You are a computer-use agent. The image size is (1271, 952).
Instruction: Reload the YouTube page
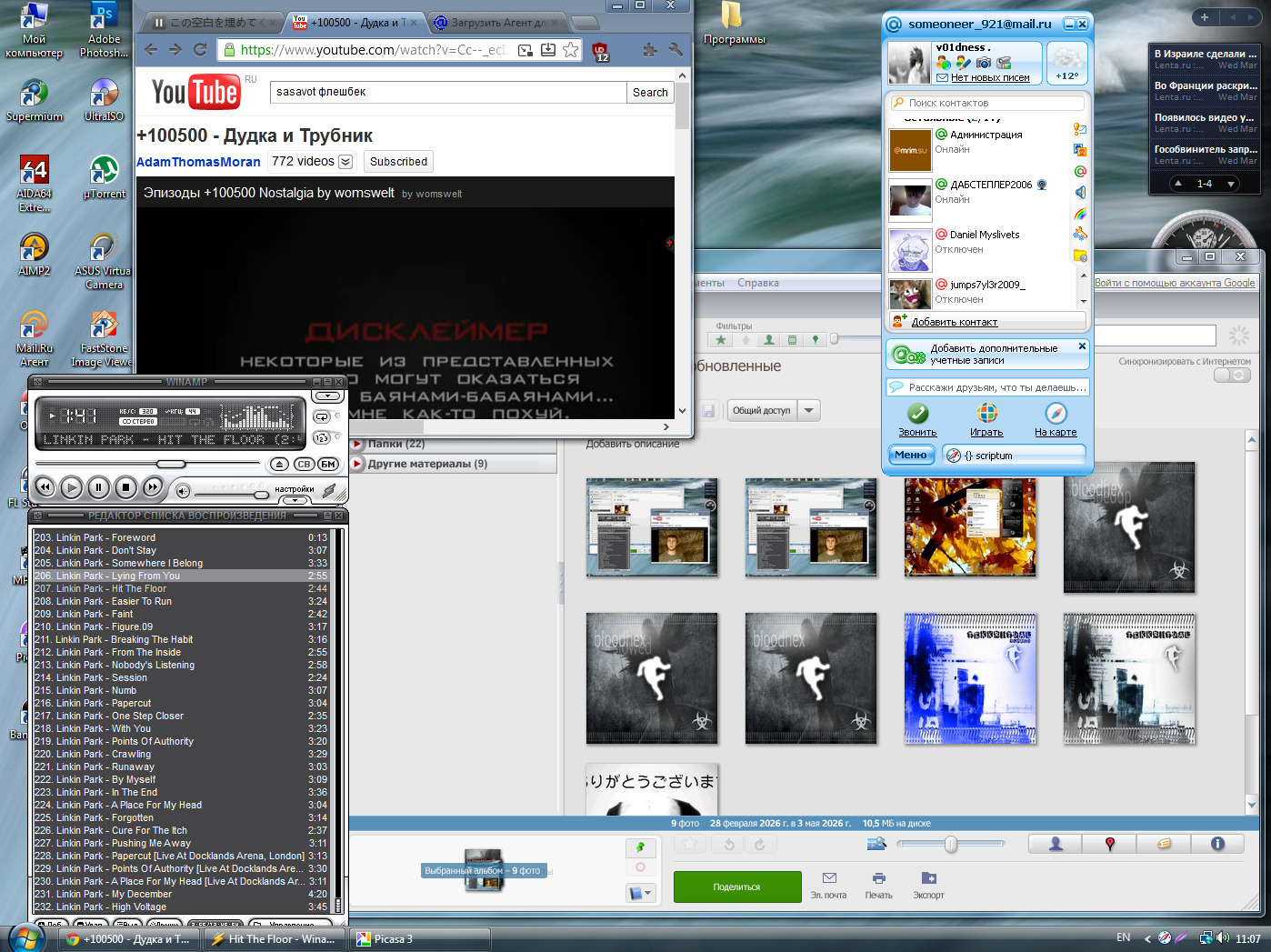coord(200,50)
